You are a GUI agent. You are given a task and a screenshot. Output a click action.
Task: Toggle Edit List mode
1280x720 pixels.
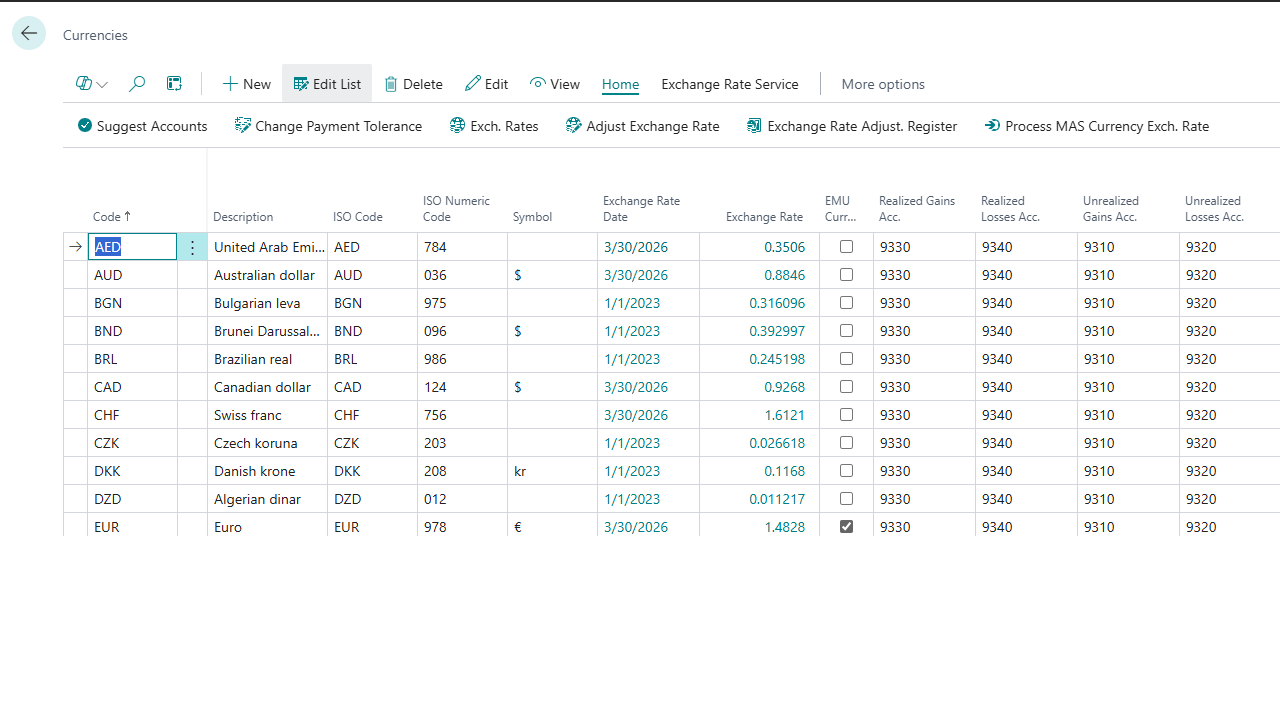(x=327, y=84)
